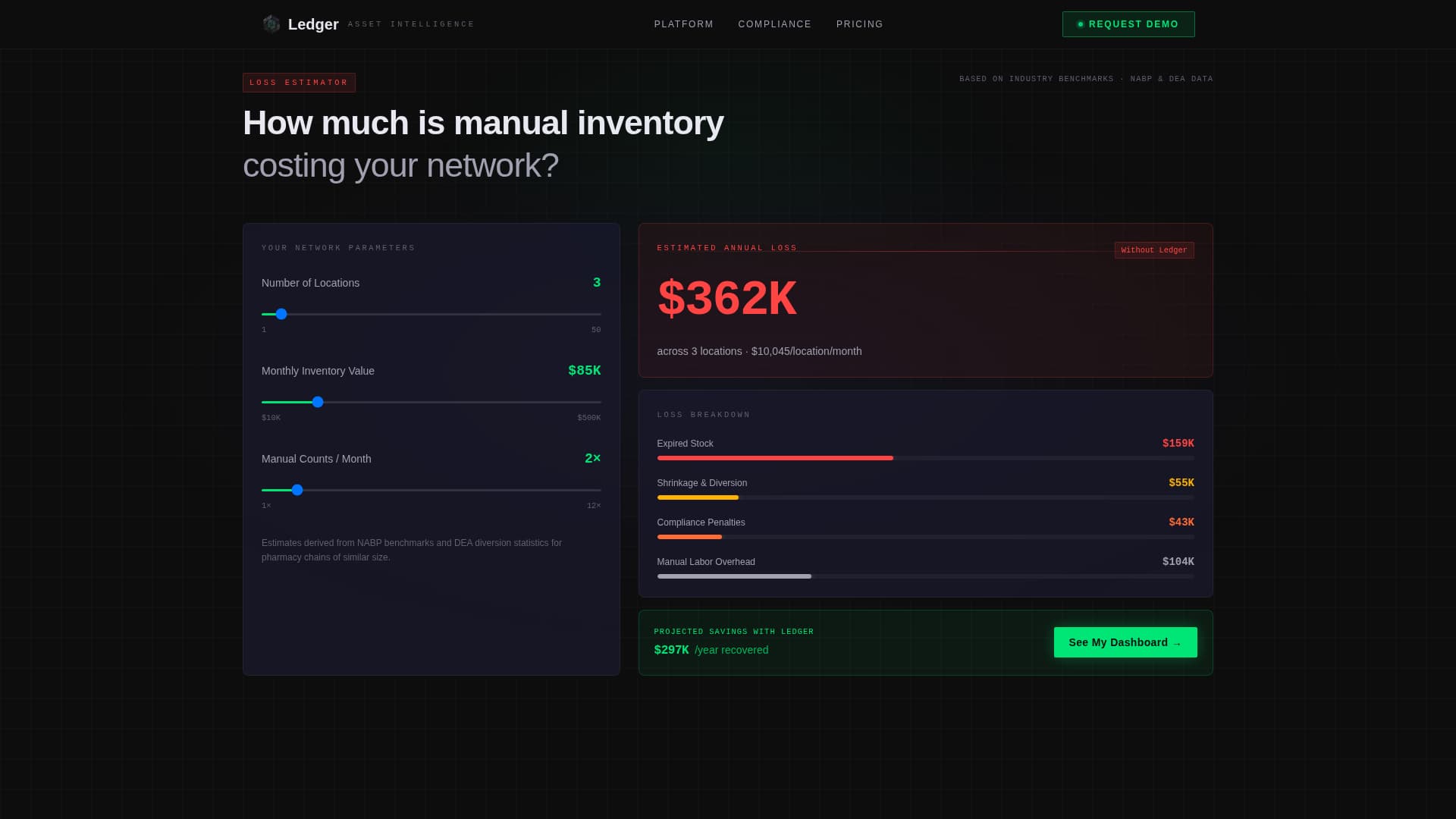The height and width of the screenshot is (819, 1456).
Task: Click the Ledger brand name link
Action: [x=313, y=24]
